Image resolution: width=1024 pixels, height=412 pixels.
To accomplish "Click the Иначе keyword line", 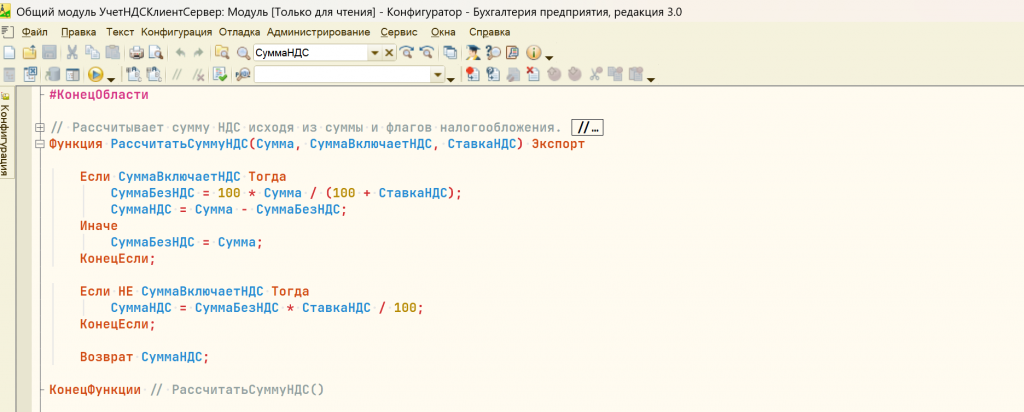I will coord(99,226).
